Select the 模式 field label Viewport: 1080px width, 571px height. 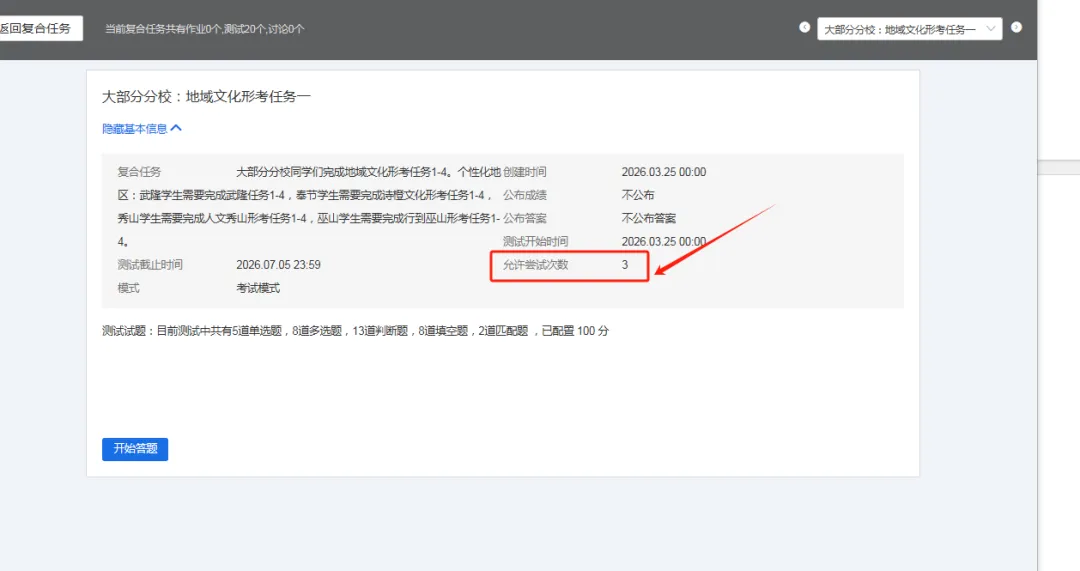[x=128, y=289]
